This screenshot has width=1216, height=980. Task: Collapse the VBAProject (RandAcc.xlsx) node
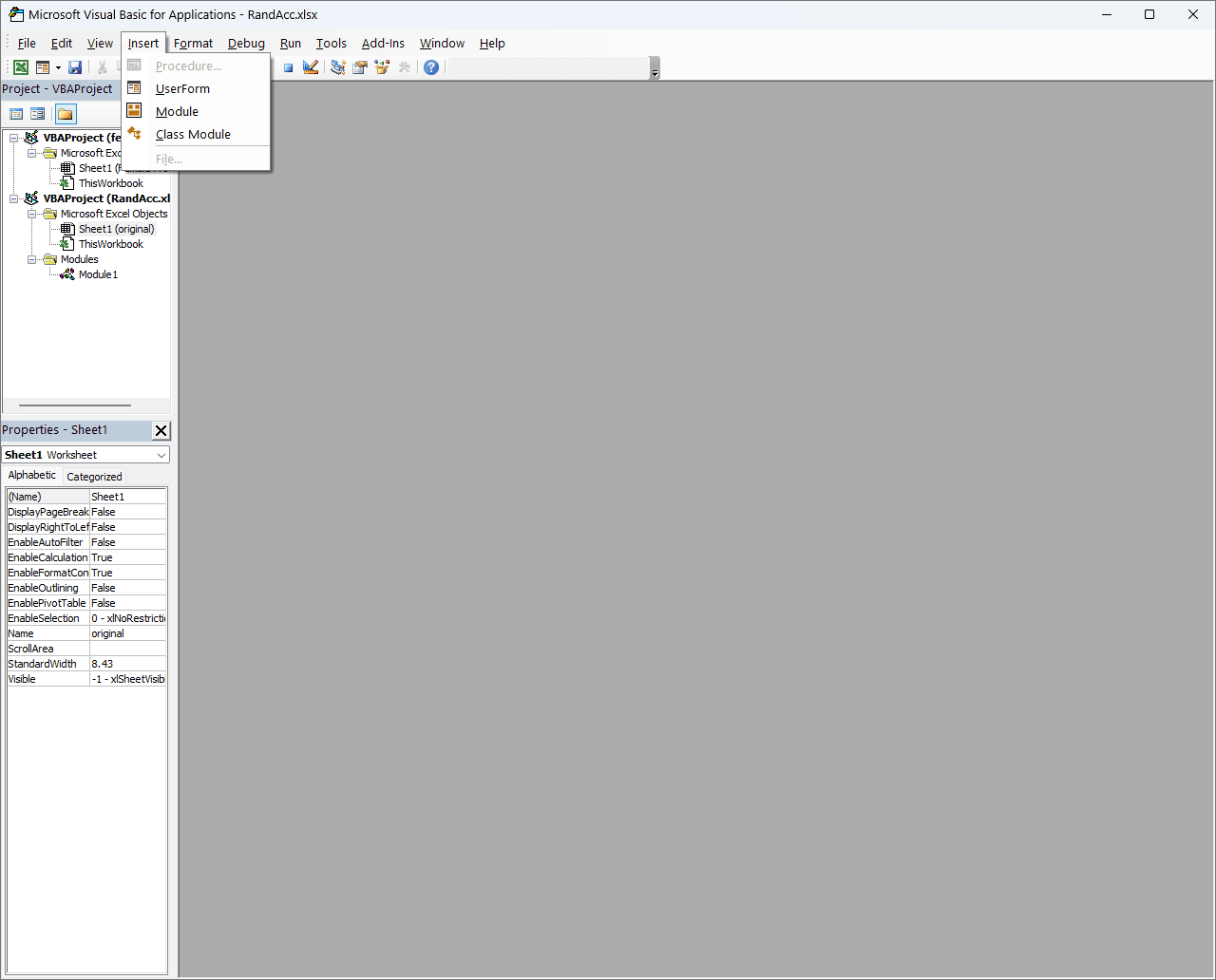tap(14, 198)
